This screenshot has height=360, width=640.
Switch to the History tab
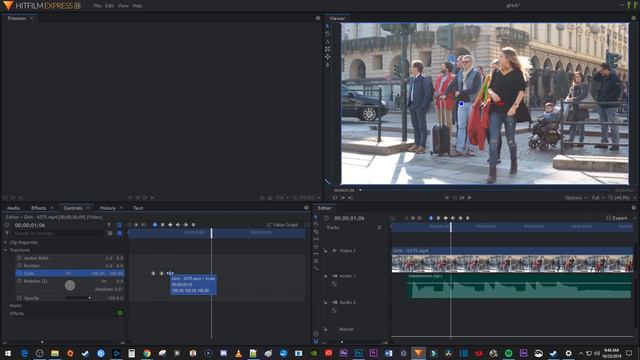coord(108,208)
